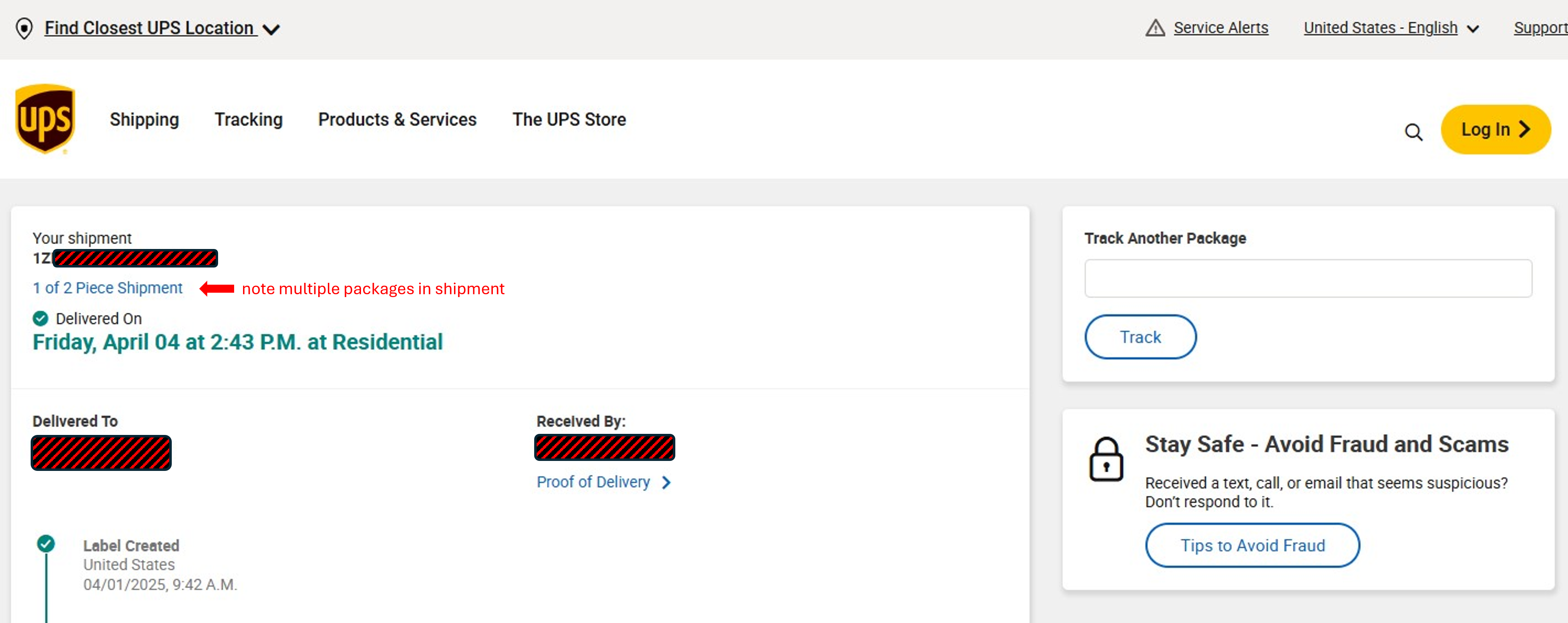The image size is (1568, 623).
Task: Click the location pin icon
Action: point(24,28)
